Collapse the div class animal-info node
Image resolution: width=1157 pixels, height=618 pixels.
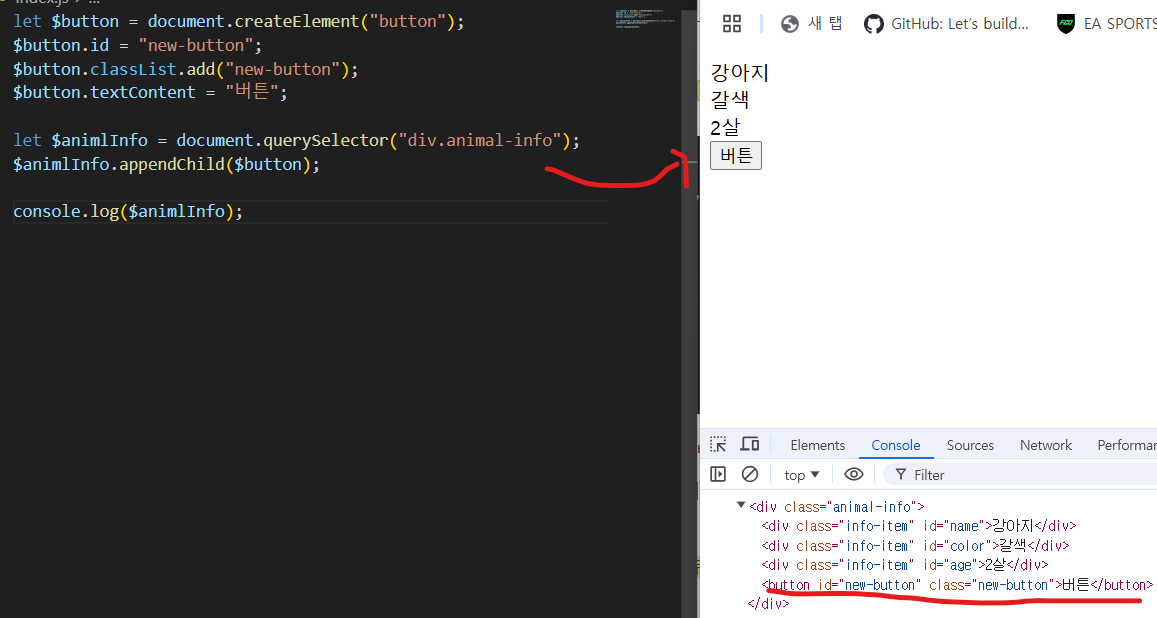click(x=741, y=505)
